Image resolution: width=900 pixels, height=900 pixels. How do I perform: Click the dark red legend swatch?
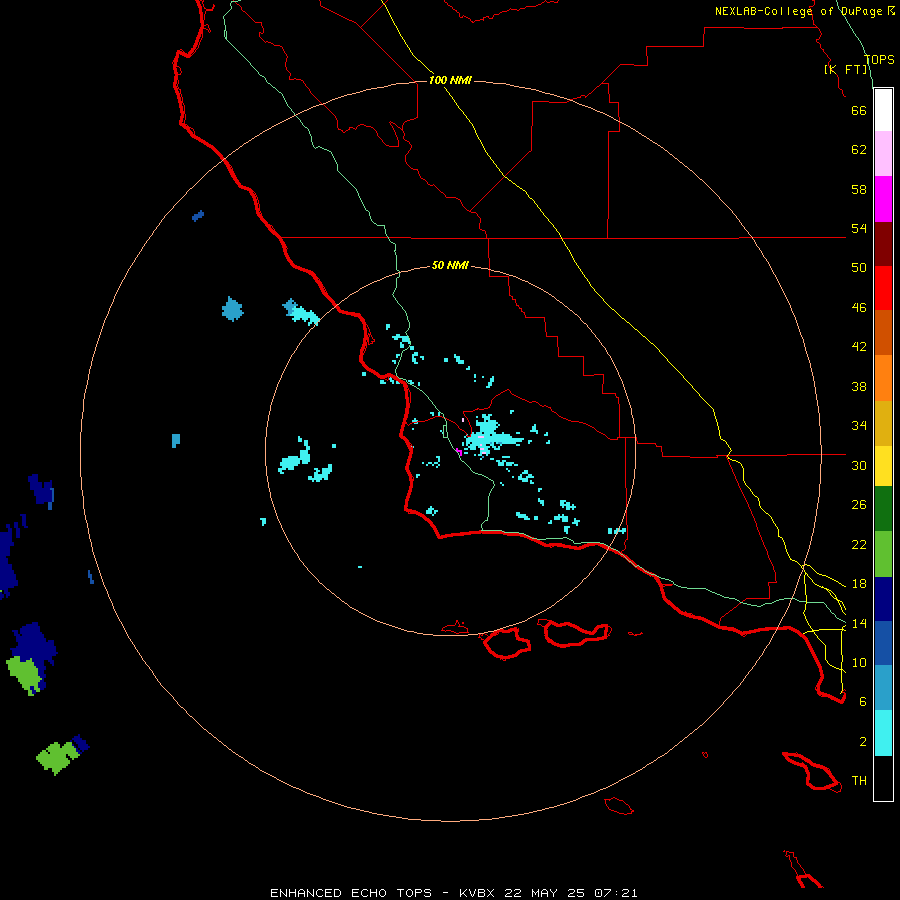point(883,243)
